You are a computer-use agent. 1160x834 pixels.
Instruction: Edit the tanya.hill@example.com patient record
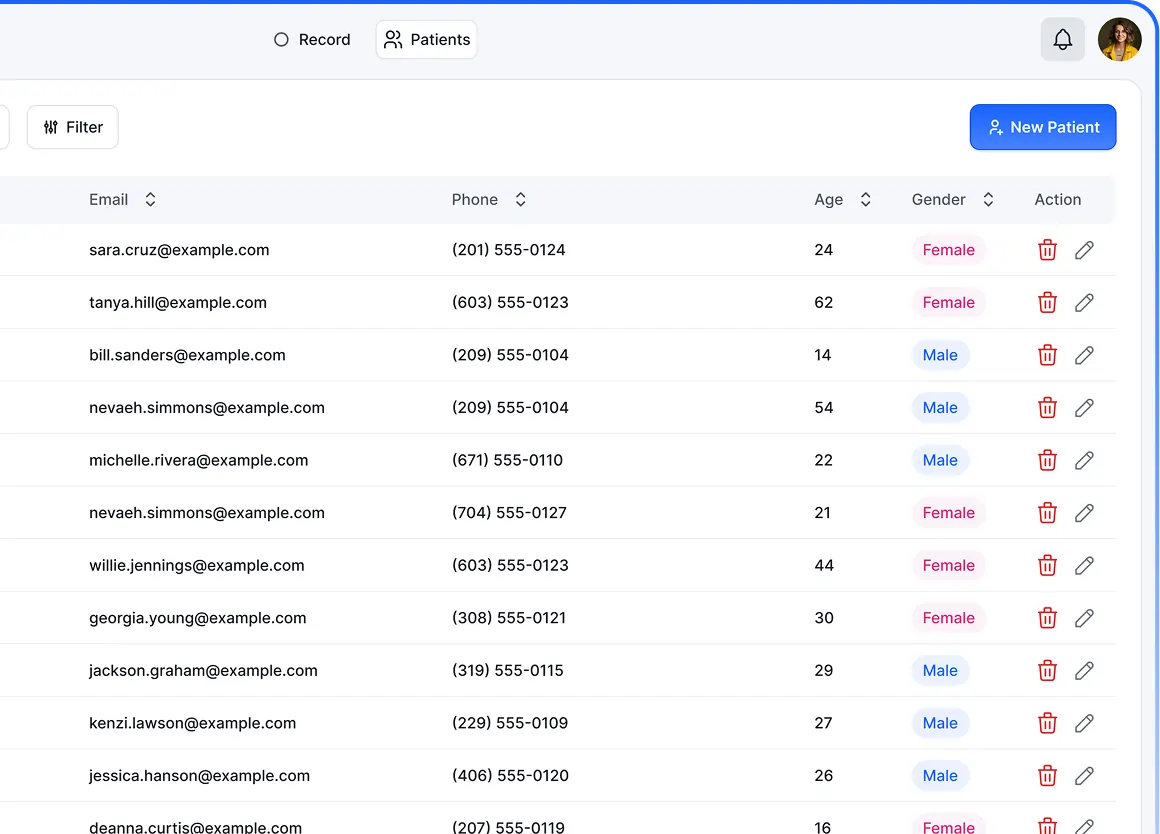click(1084, 303)
